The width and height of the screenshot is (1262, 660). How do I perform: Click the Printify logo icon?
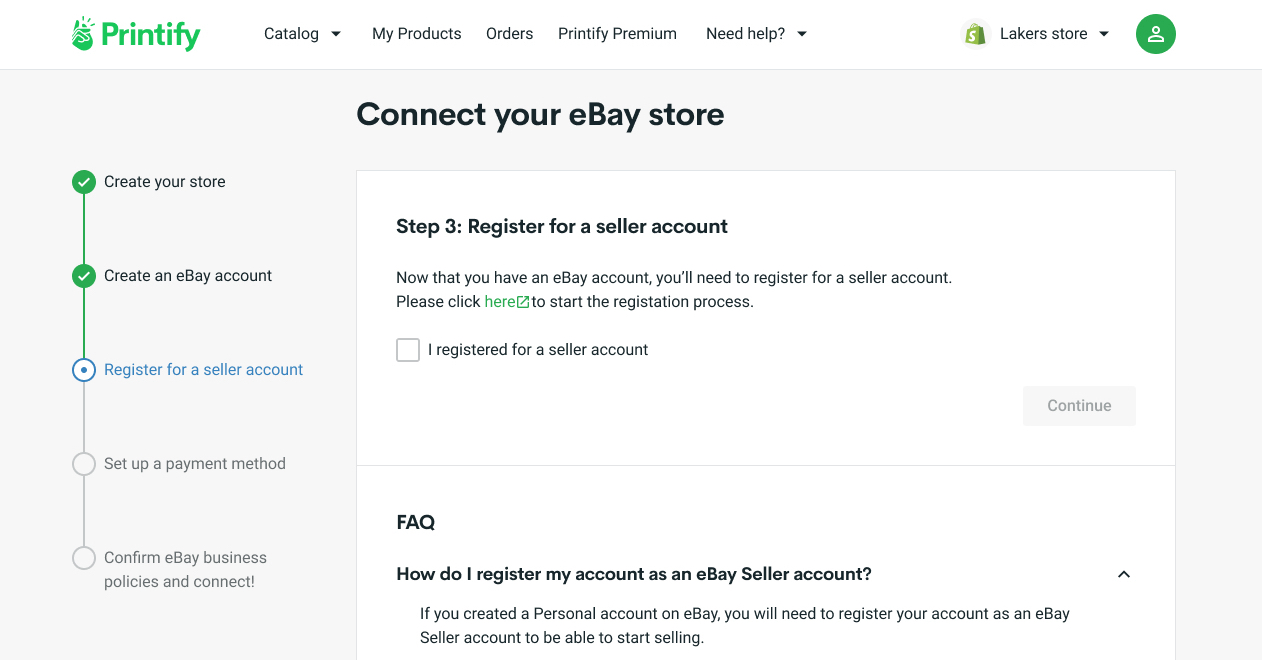point(83,33)
